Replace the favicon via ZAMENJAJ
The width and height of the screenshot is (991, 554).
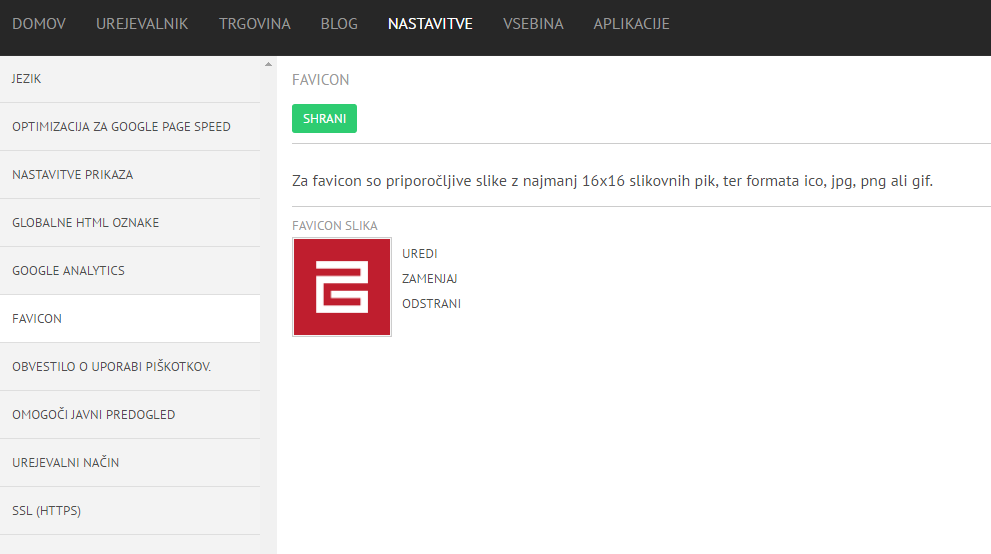429,279
